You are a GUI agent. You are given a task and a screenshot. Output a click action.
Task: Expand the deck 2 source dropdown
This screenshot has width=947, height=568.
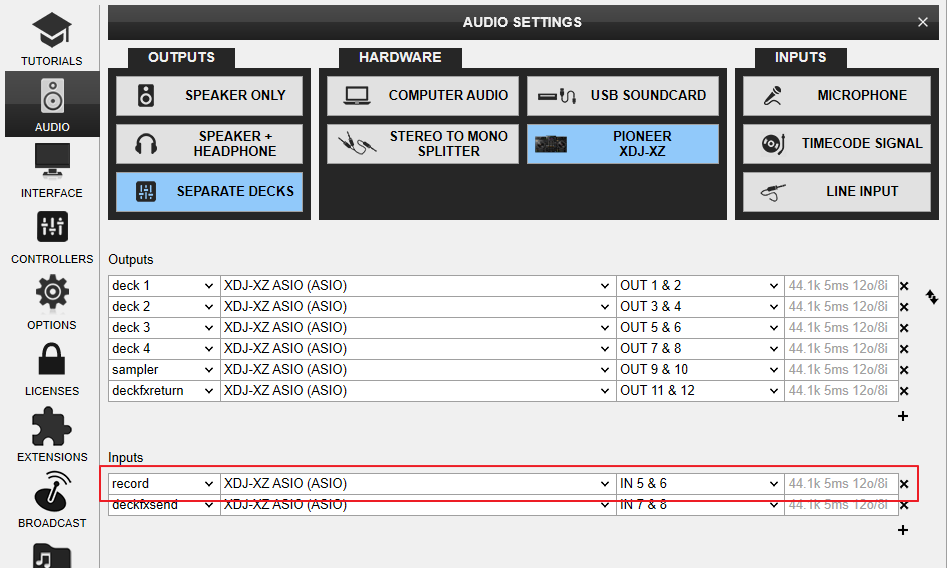164,307
